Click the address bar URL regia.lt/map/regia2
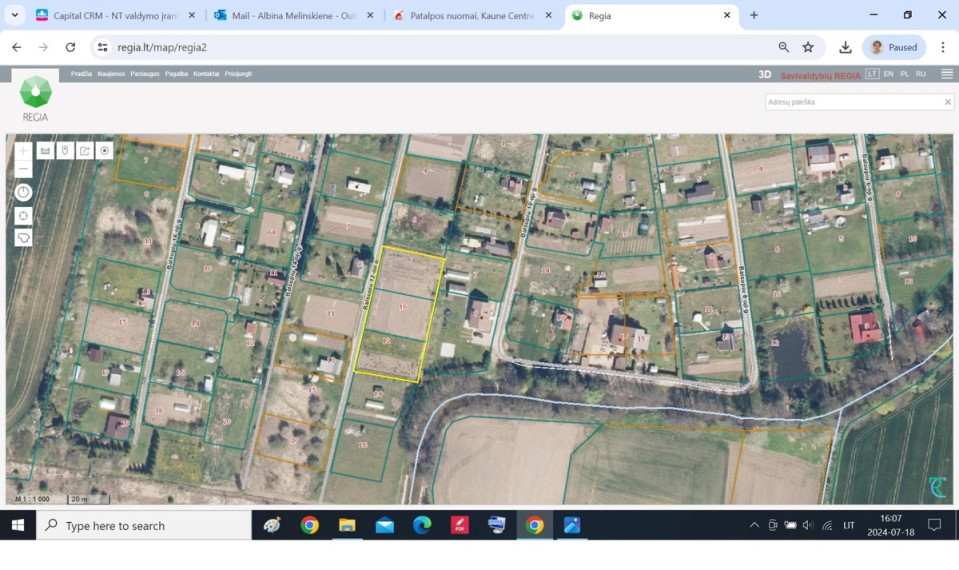This screenshot has height=570, width=959. (x=162, y=47)
